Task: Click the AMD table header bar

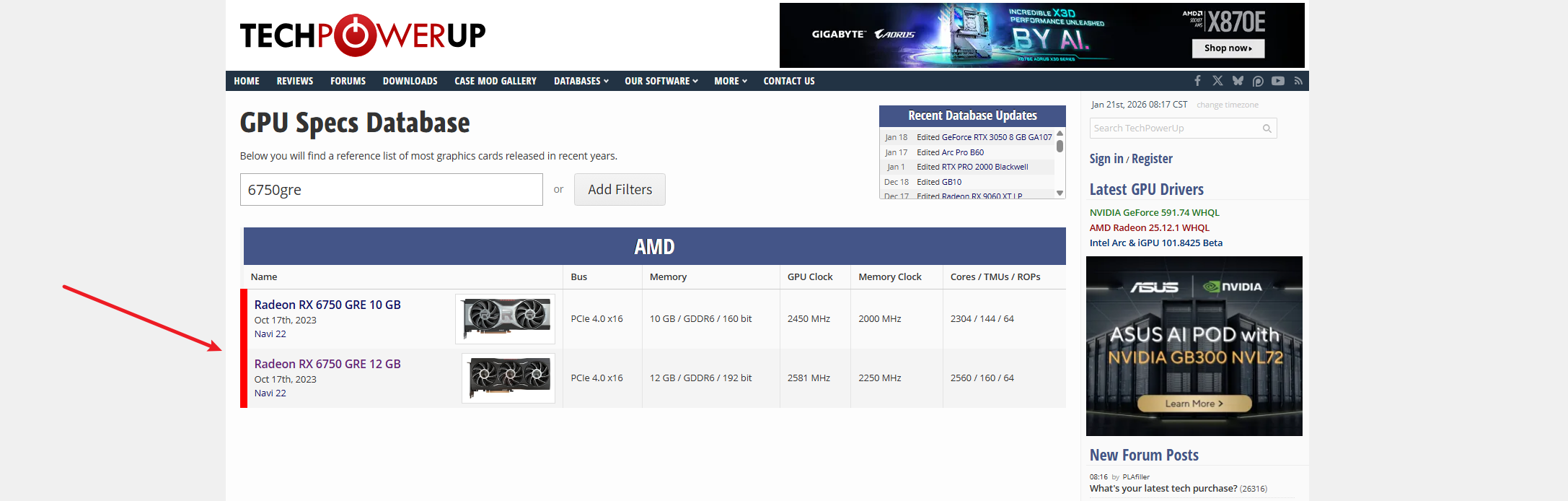Action: pyautogui.click(x=654, y=246)
